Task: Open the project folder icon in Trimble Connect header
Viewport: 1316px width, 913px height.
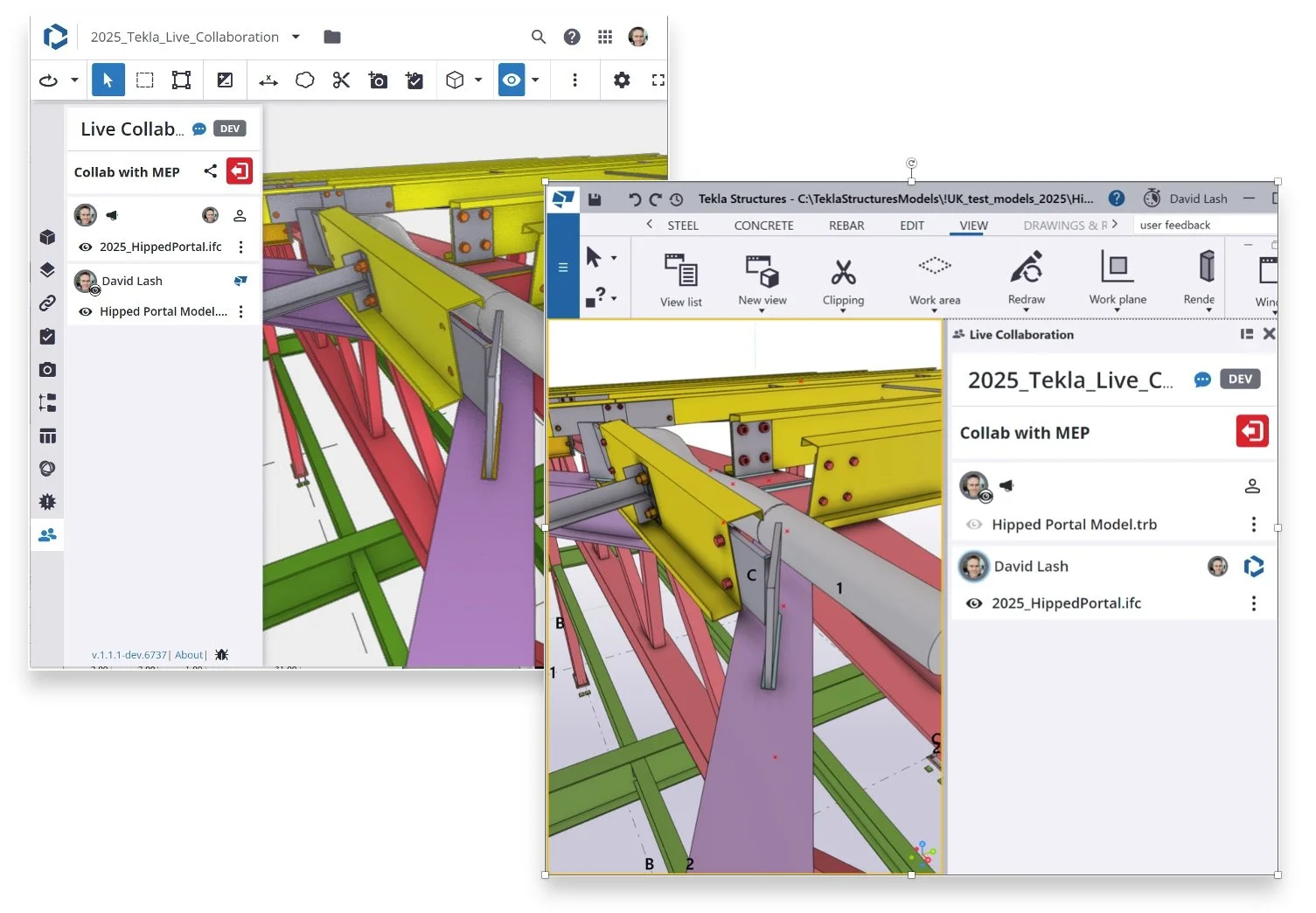Action: pos(332,37)
